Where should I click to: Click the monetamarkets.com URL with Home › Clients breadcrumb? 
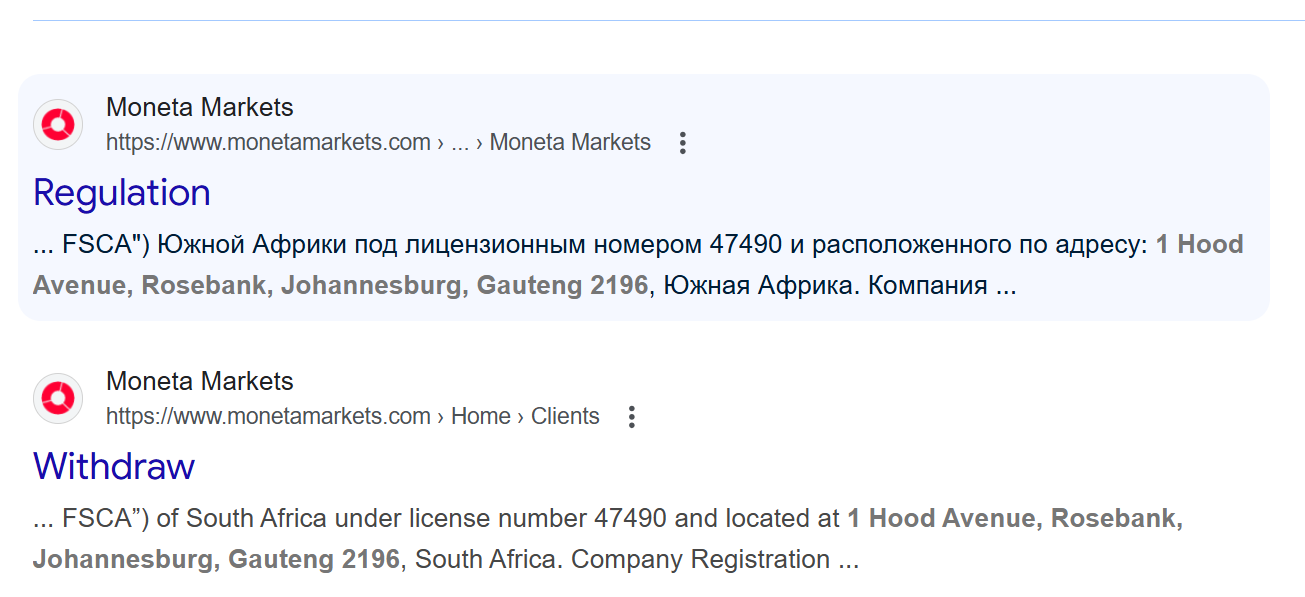pos(353,417)
